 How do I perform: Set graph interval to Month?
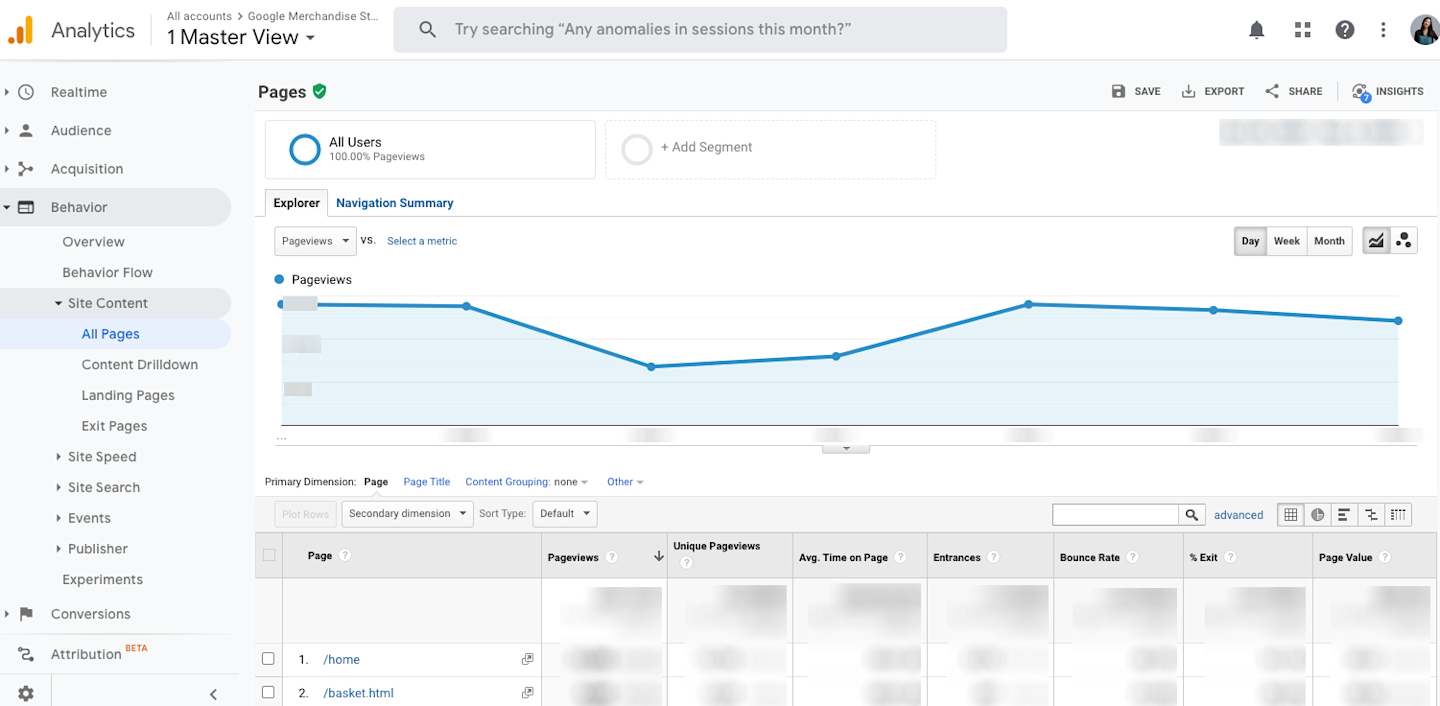click(1329, 241)
